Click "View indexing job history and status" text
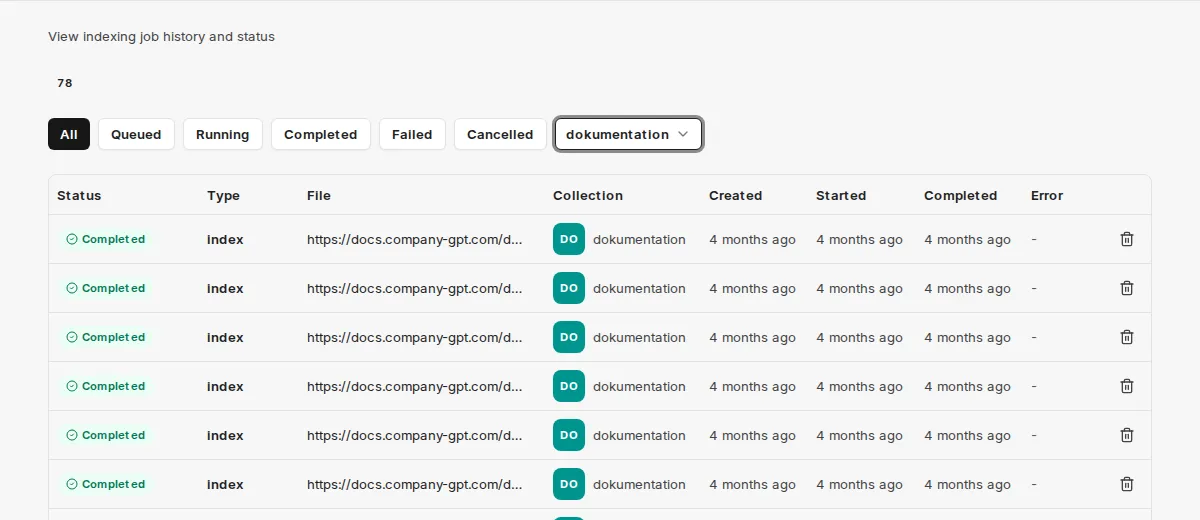 [161, 36]
